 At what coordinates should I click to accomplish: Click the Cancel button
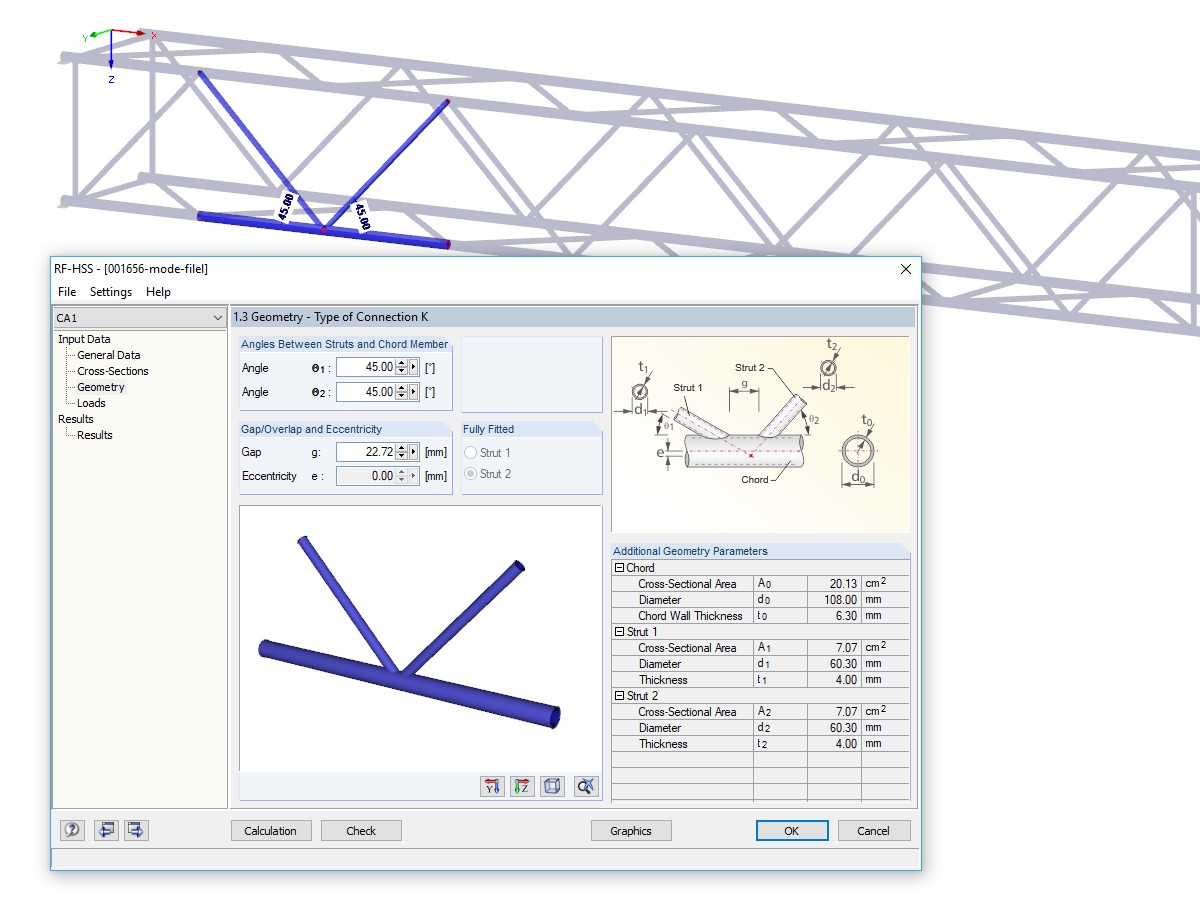click(873, 831)
